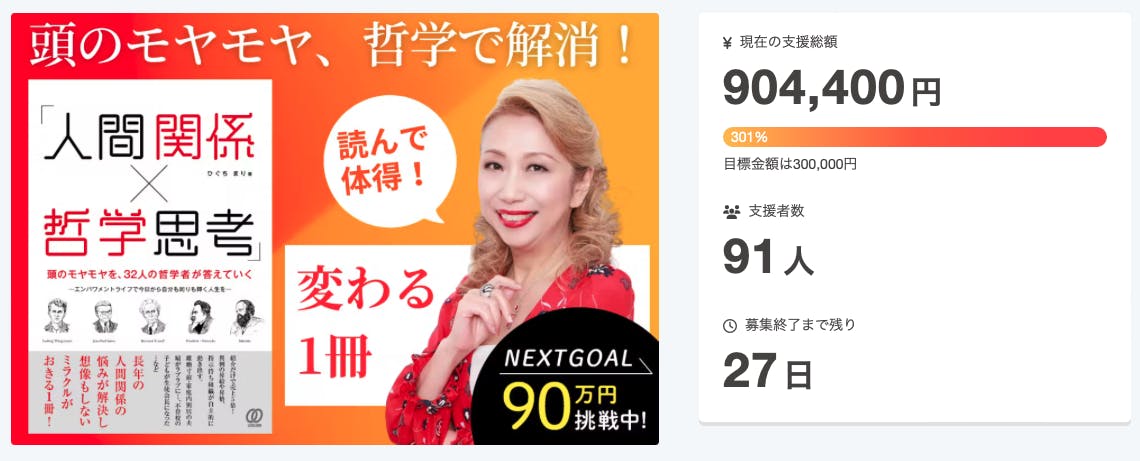Viewport: 1140px width, 461px height.
Task: Click the 27日 remaining days figure
Action: pyautogui.click(x=767, y=371)
